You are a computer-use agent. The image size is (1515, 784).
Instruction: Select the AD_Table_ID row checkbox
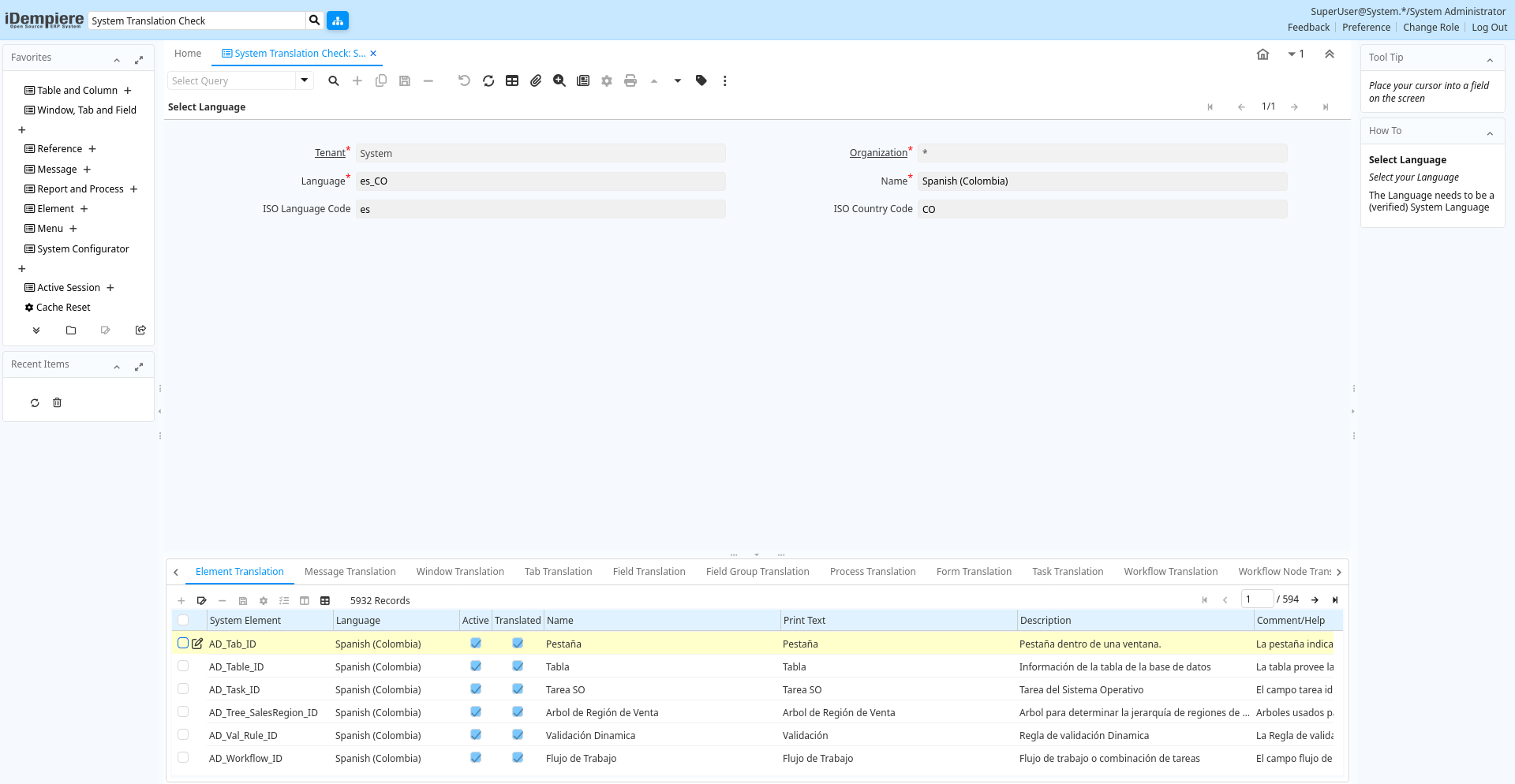[183, 666]
